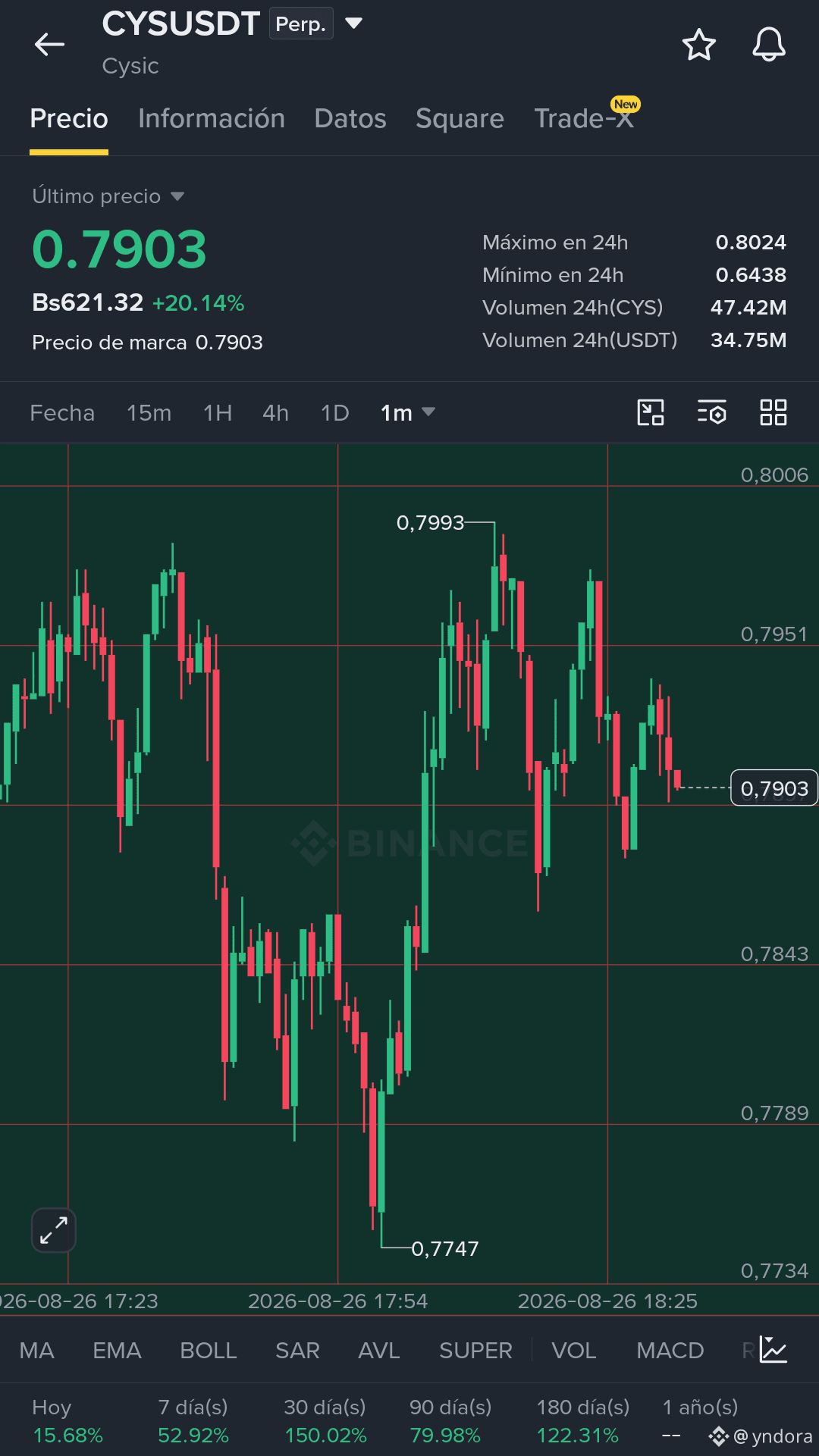
Task: Select the 4h timeframe
Action: 275,413
